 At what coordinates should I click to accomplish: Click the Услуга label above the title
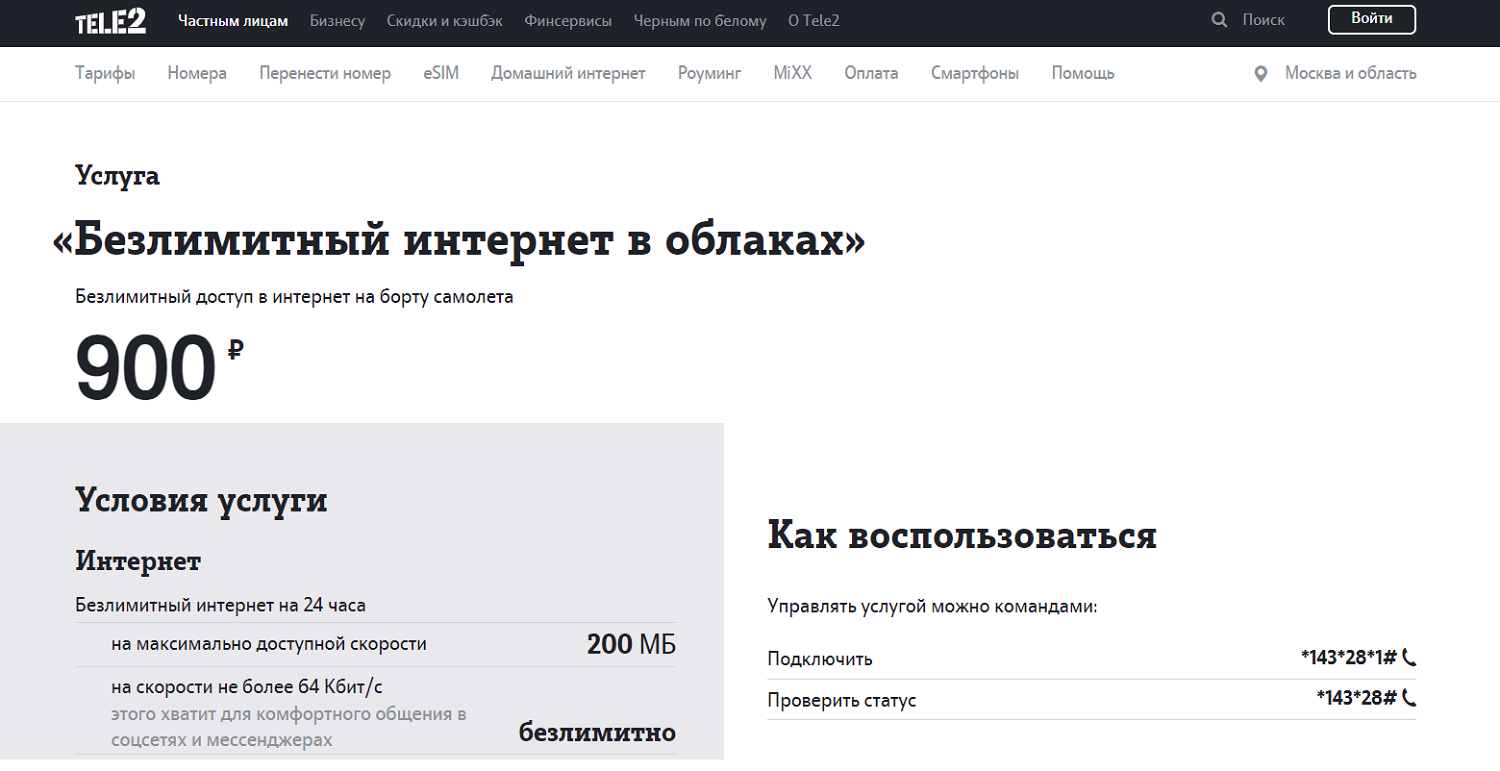117,176
